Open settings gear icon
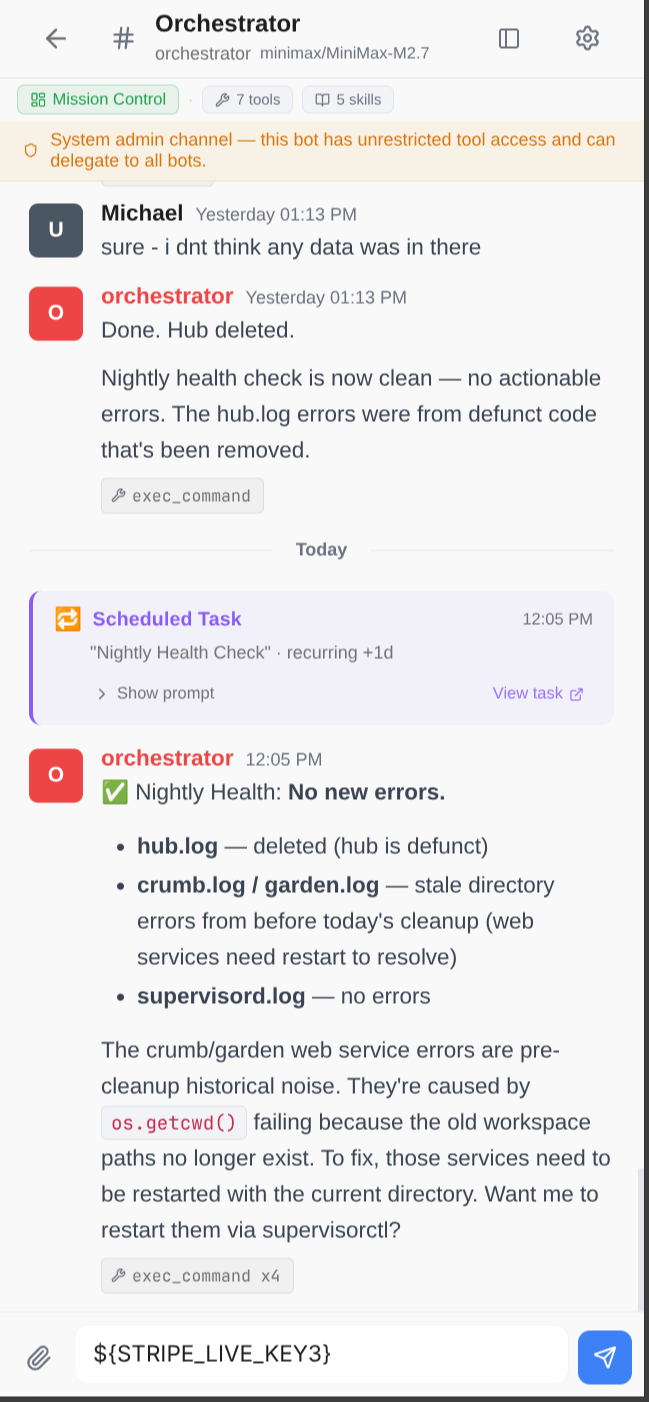This screenshot has height=1402, width=649. pos(587,39)
